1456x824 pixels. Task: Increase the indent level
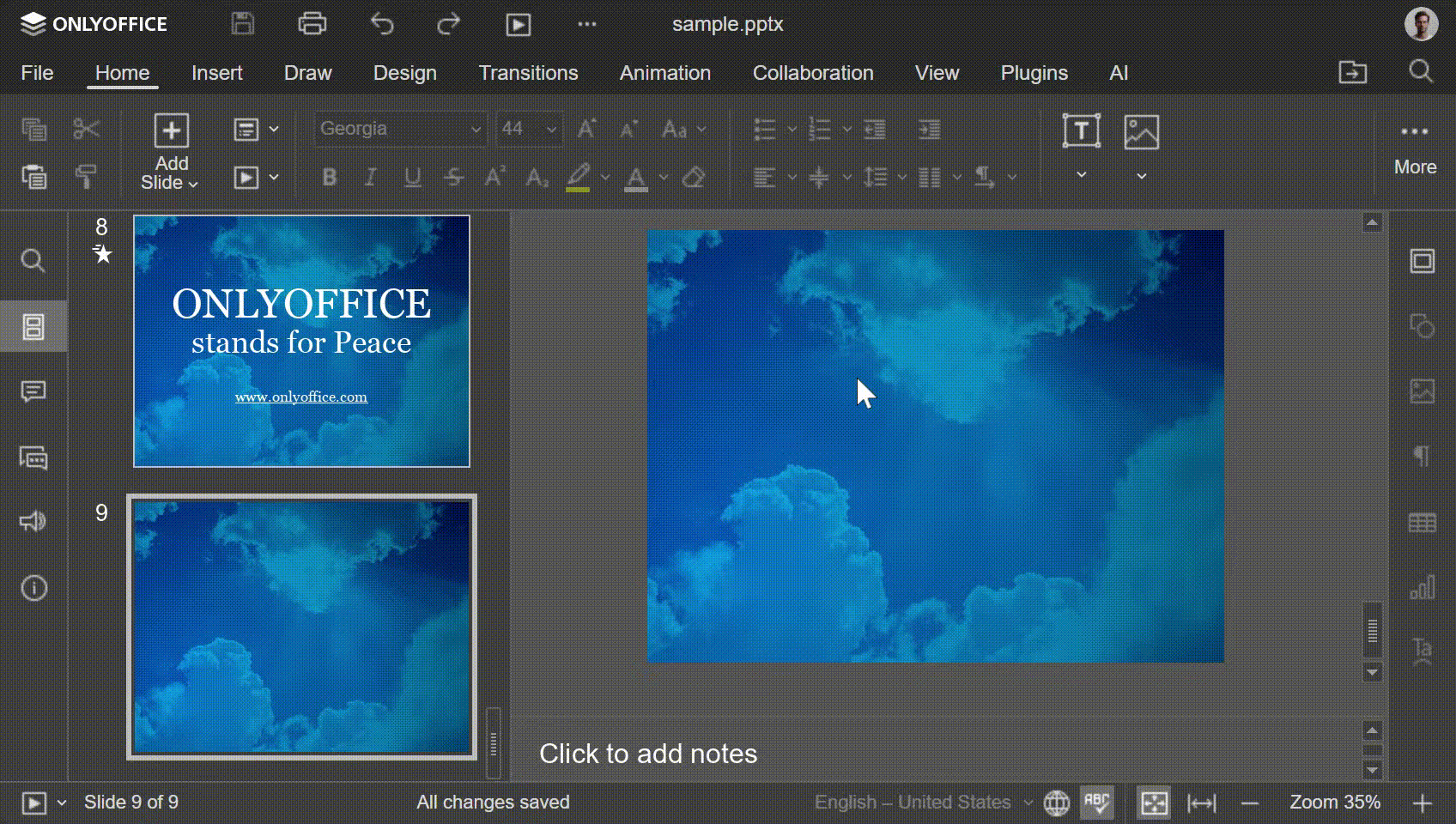(930, 130)
